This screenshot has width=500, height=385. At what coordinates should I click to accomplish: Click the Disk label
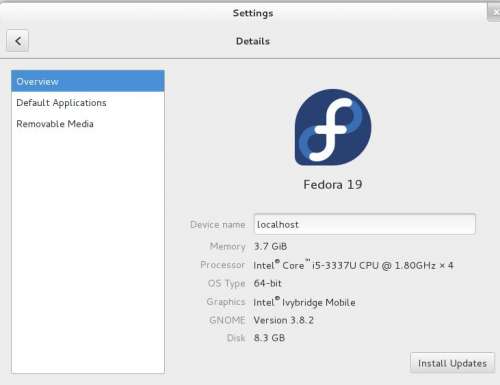coord(236,338)
